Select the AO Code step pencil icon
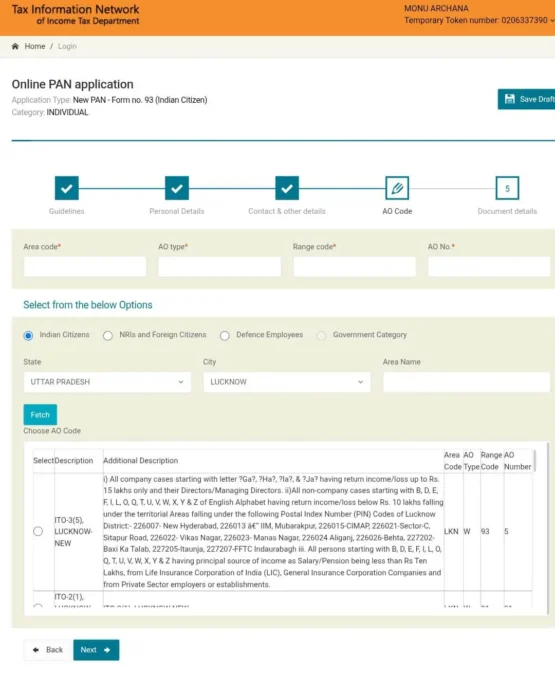 point(397,188)
